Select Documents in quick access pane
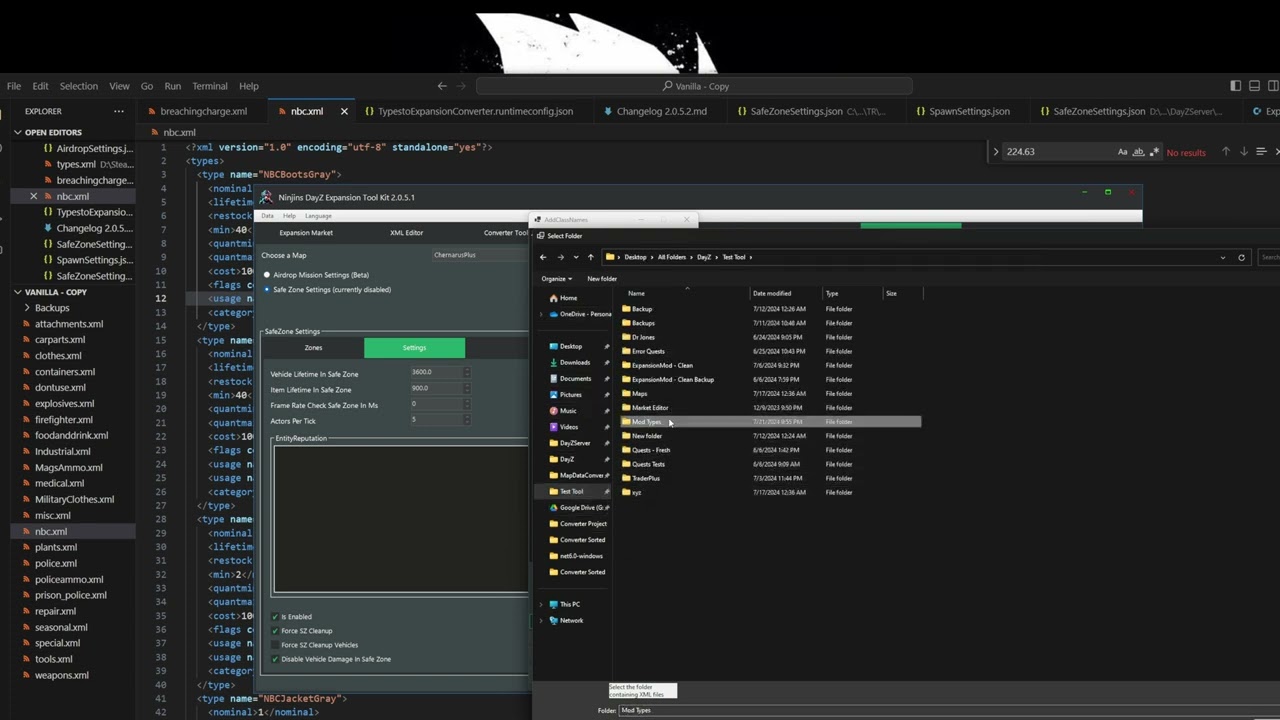Image resolution: width=1280 pixels, height=720 pixels. pos(575,378)
